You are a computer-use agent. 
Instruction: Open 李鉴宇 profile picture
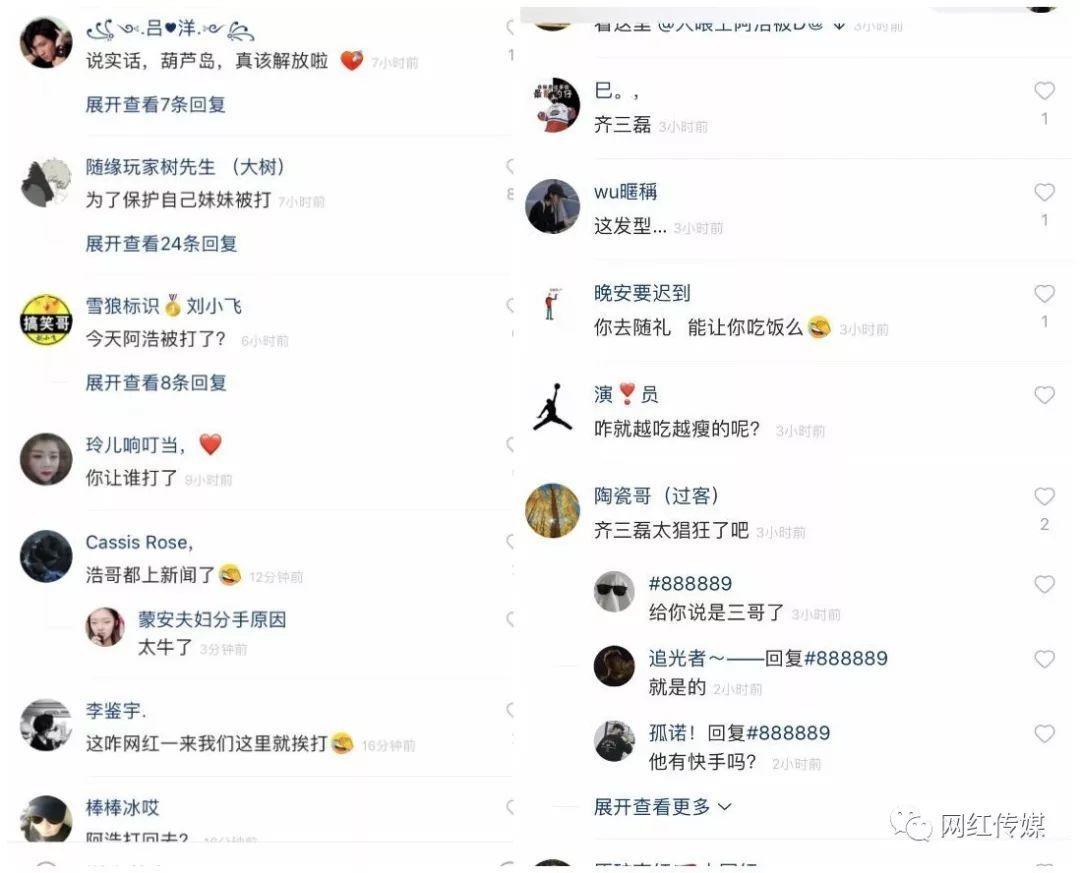[46, 725]
